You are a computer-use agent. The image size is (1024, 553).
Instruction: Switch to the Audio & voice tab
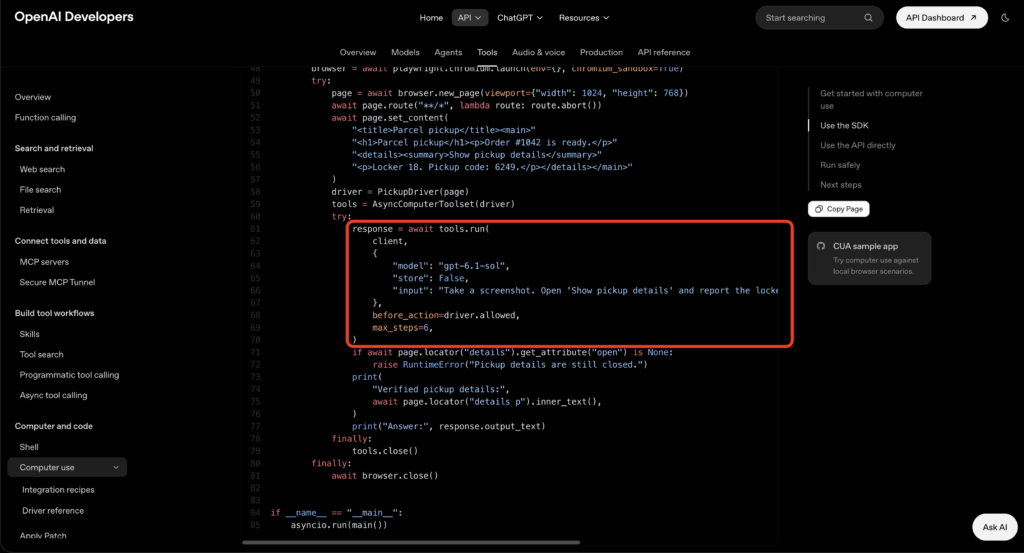point(538,52)
